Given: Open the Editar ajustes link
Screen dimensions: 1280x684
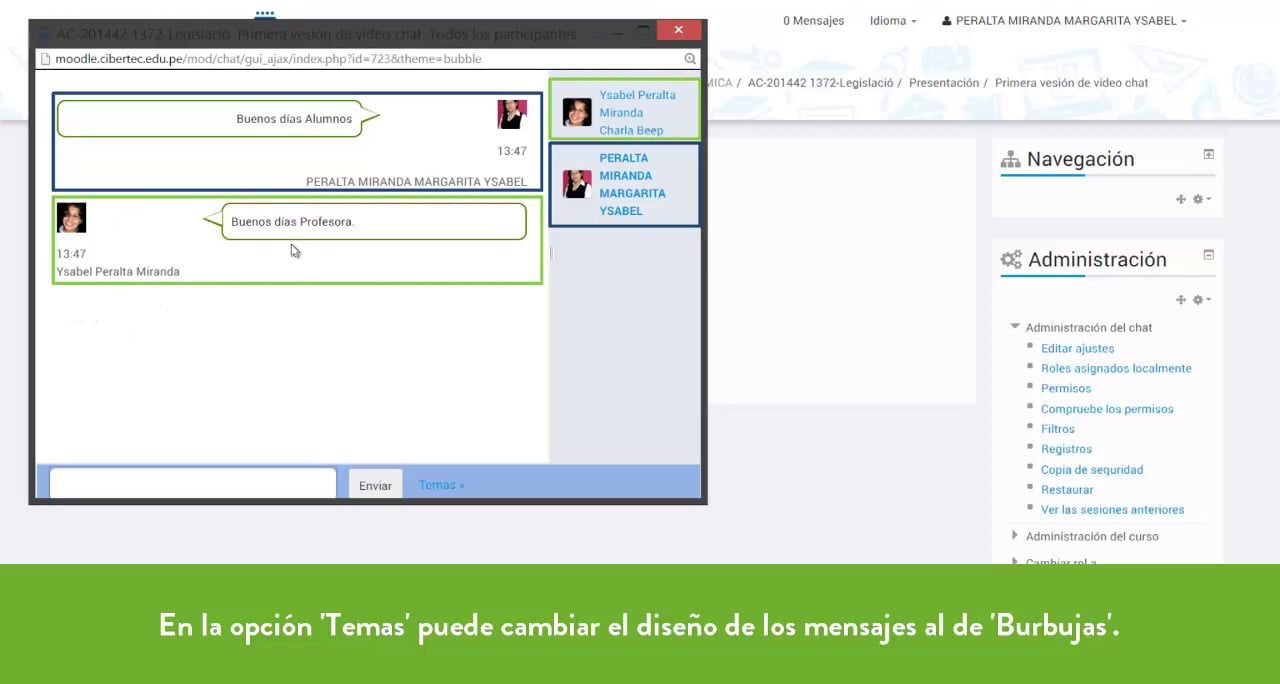Looking at the screenshot, I should (x=1077, y=349).
